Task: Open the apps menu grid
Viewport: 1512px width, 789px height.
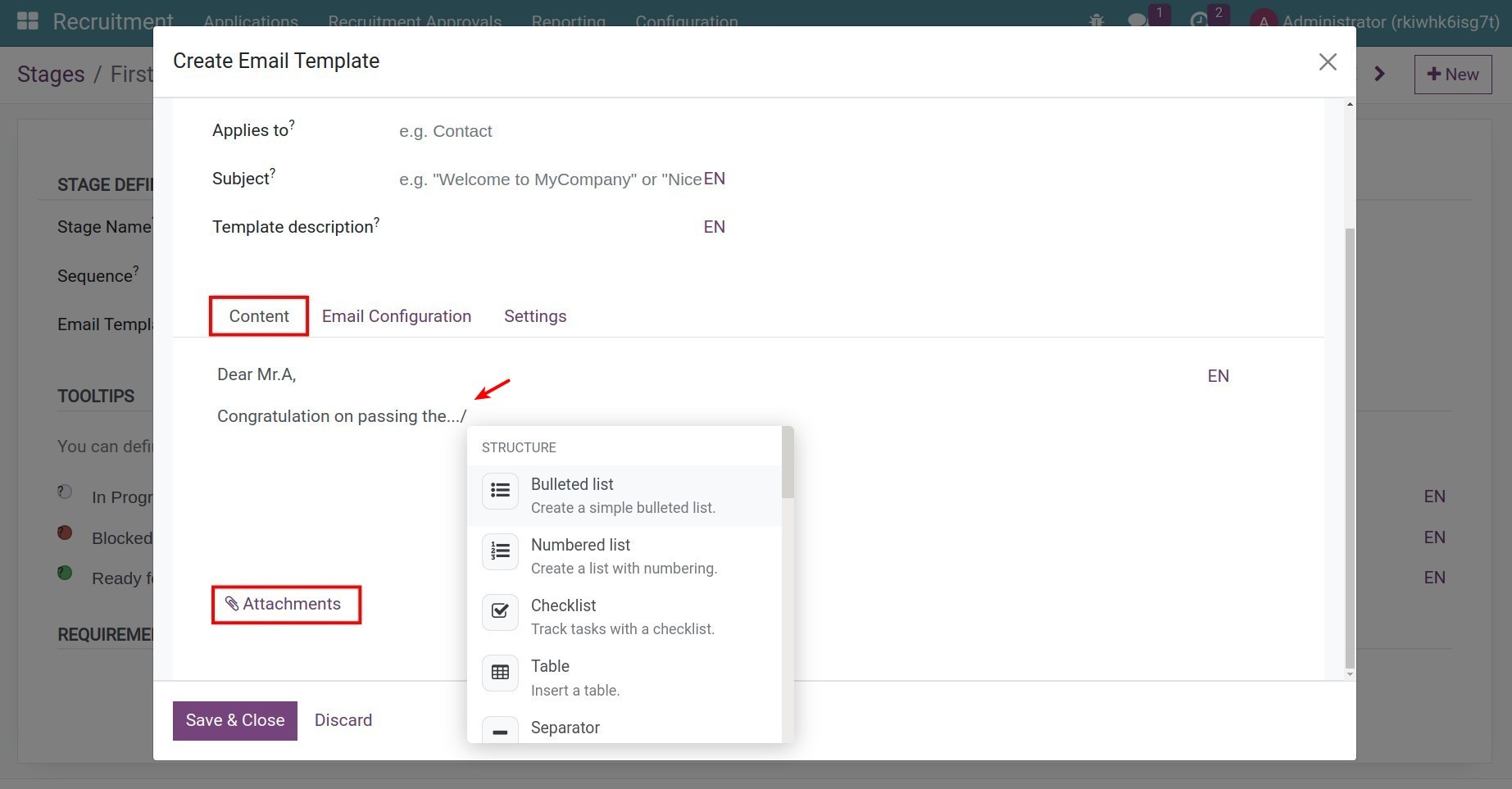Action: coord(27,20)
